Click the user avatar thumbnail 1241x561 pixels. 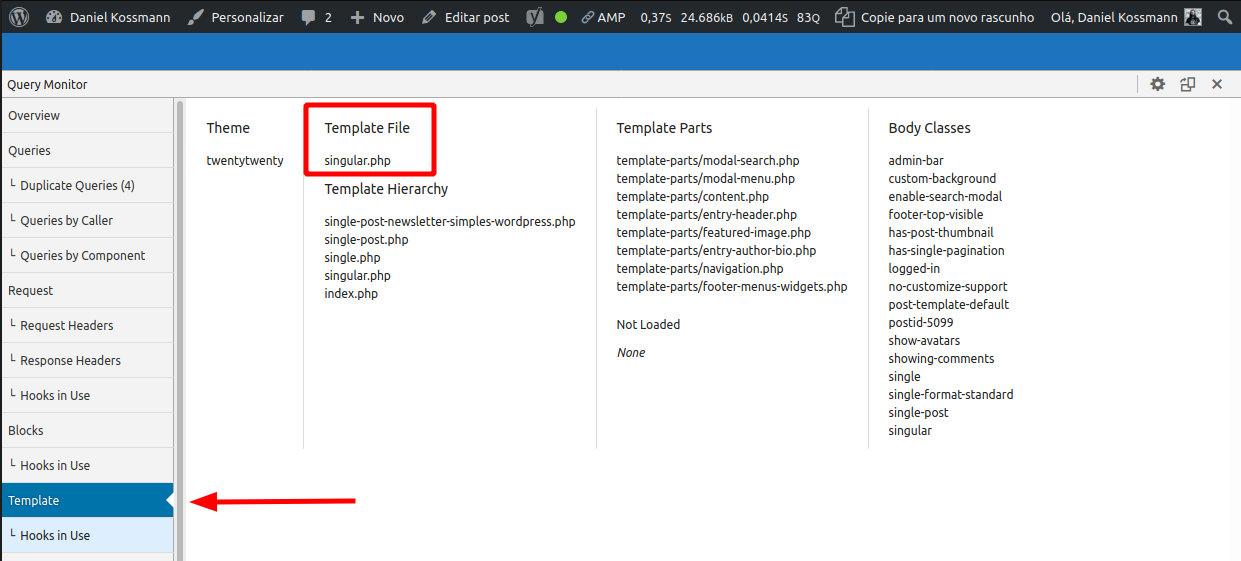(1192, 17)
